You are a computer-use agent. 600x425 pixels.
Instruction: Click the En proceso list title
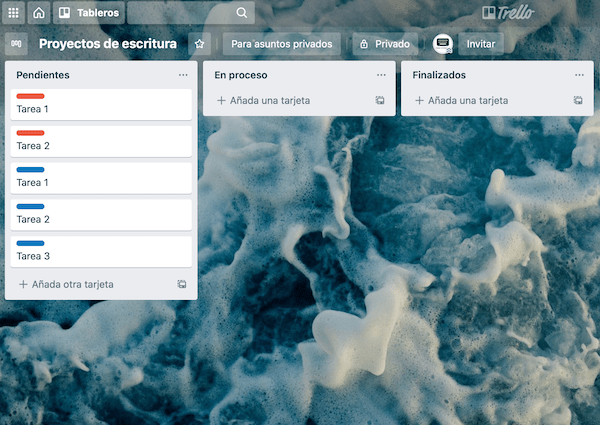click(x=241, y=75)
